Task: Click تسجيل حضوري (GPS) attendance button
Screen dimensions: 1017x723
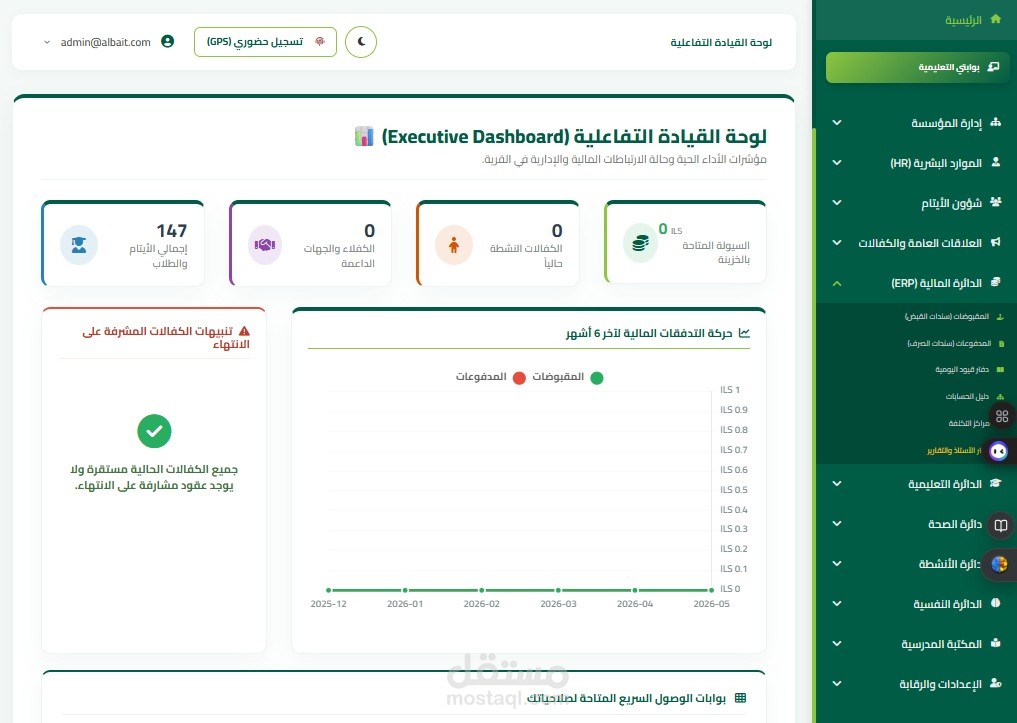Action: click(265, 42)
